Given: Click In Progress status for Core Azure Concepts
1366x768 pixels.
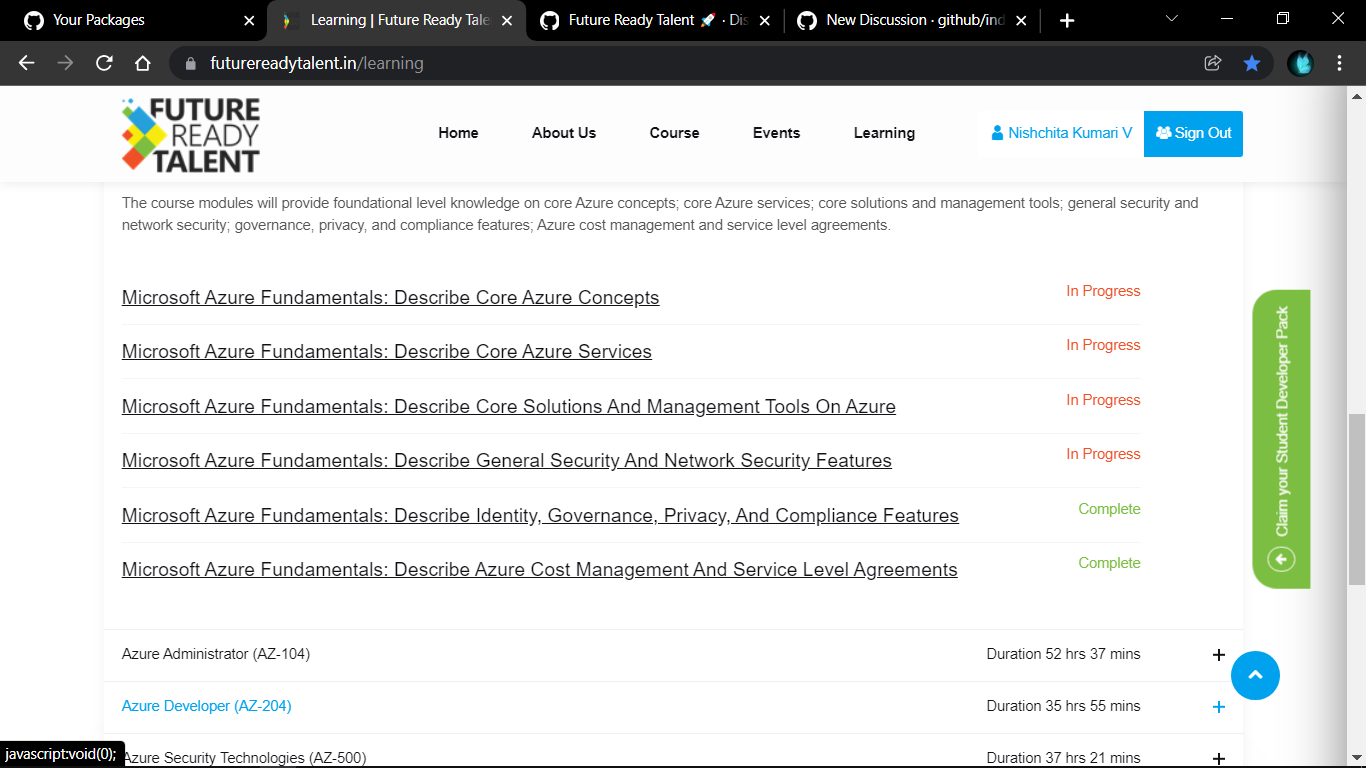Looking at the screenshot, I should pos(1103,291).
